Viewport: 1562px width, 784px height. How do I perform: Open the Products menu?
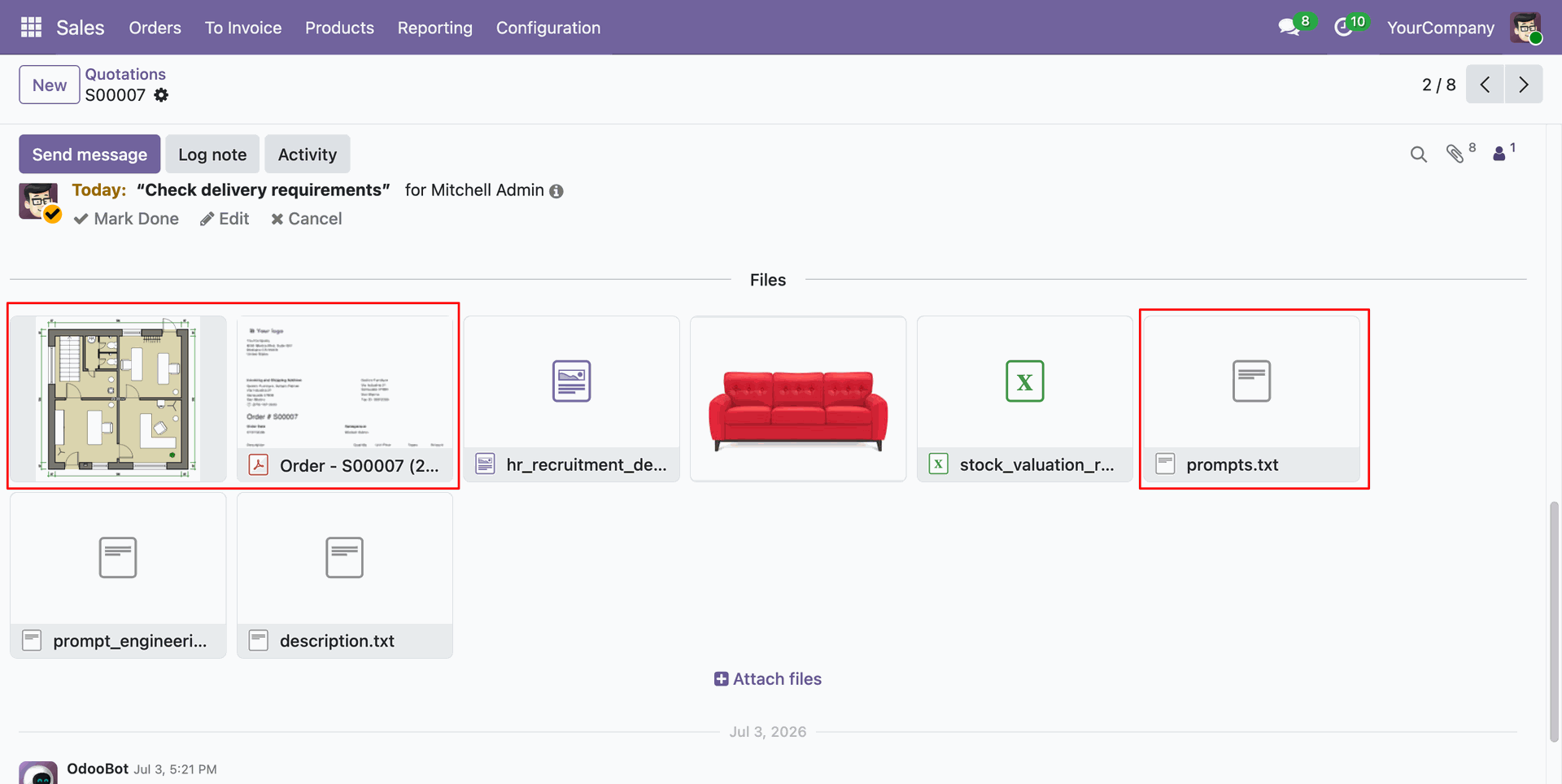(339, 28)
